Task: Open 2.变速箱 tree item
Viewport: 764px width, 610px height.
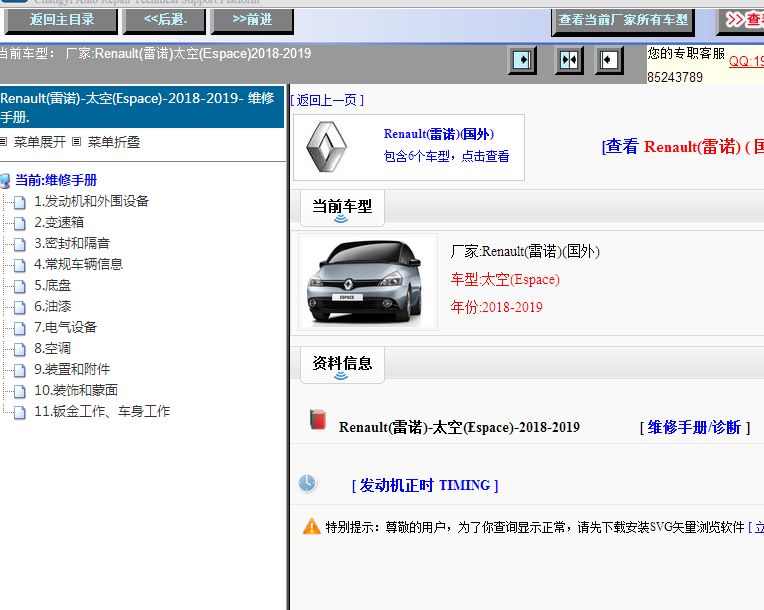Action: point(59,222)
